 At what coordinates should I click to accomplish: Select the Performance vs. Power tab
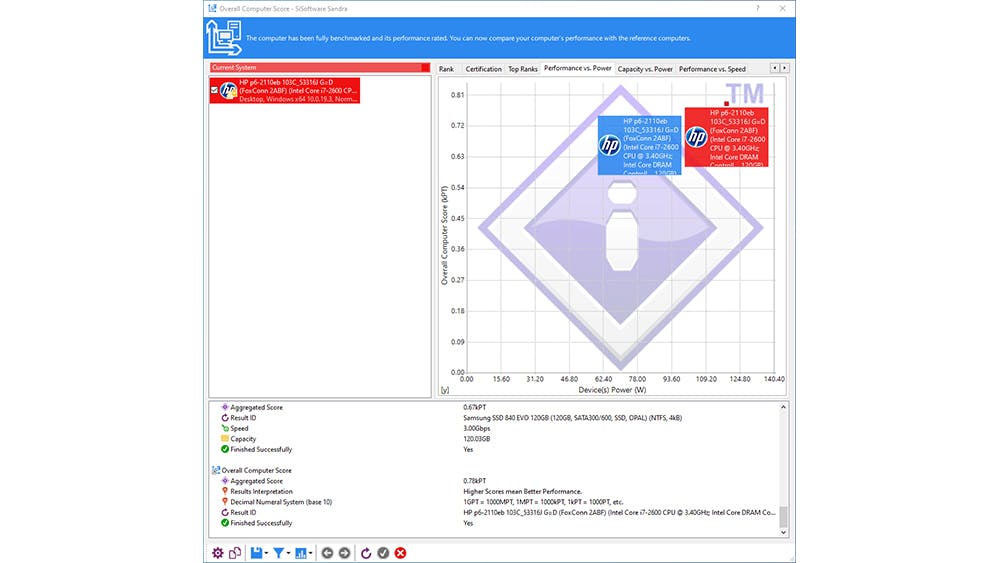[x=578, y=68]
